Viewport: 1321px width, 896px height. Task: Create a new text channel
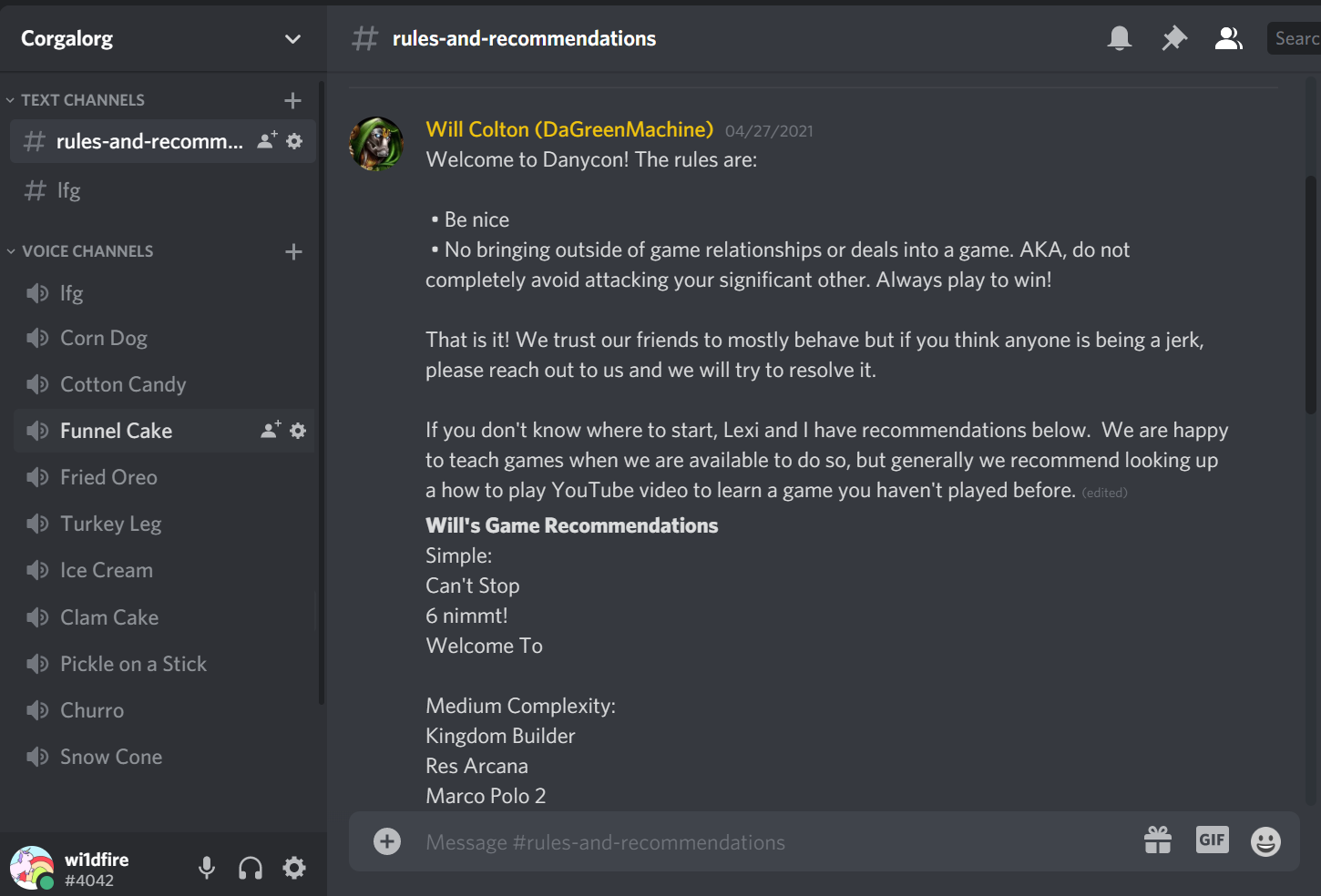point(292,100)
